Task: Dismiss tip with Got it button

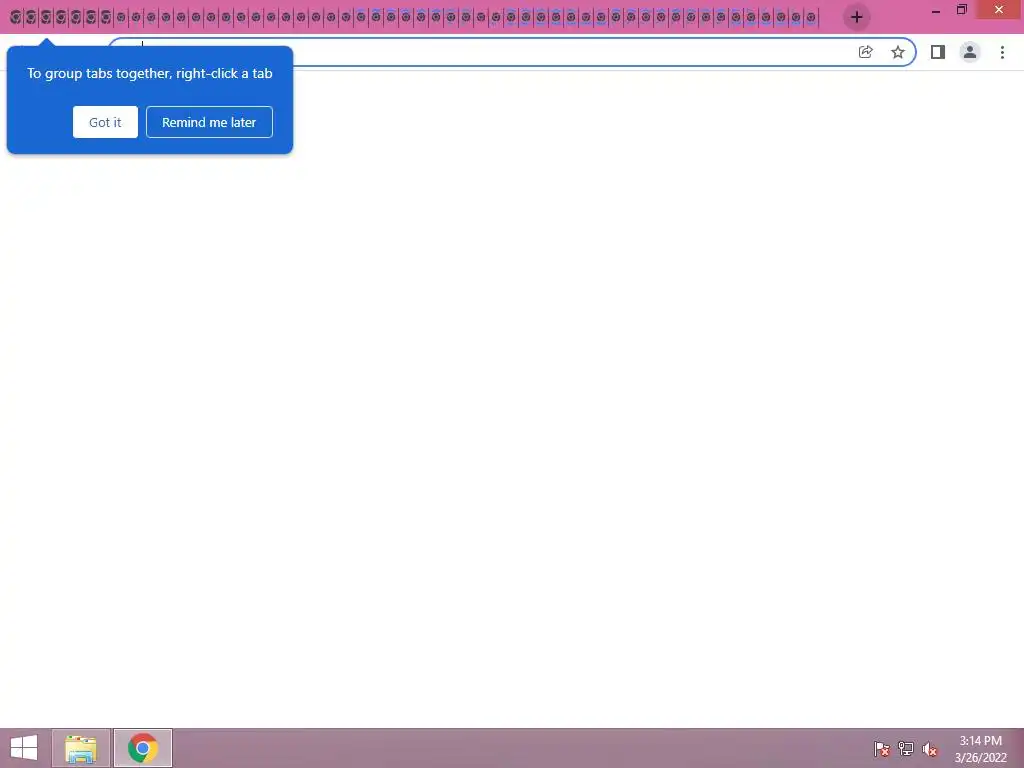Action: (x=105, y=122)
